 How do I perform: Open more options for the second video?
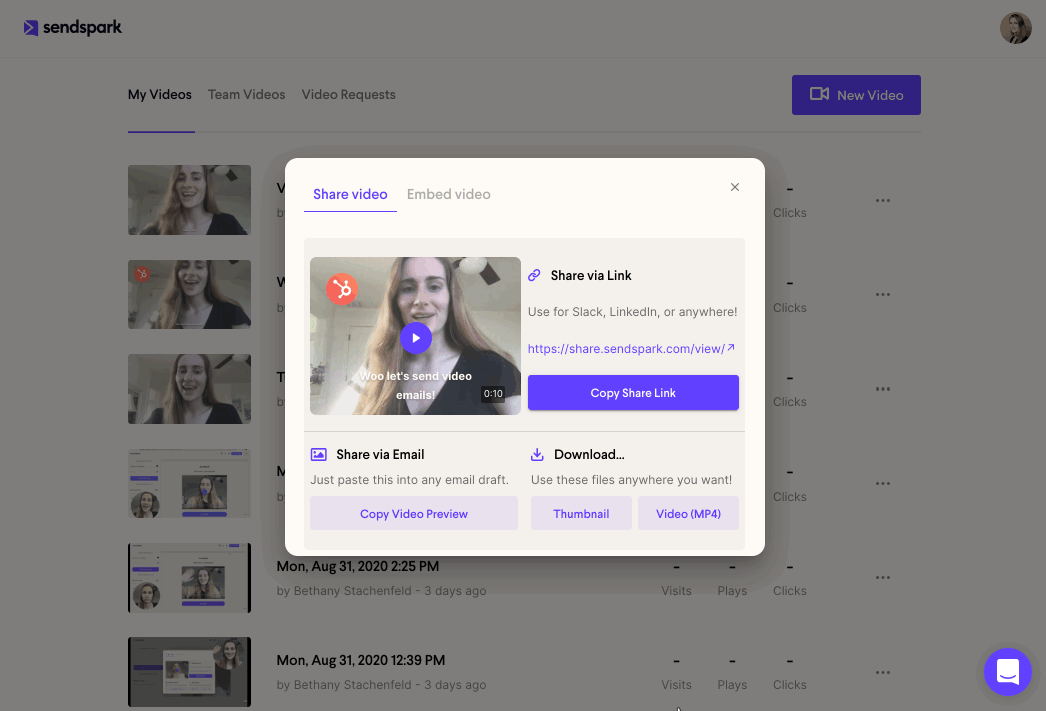[x=883, y=294]
